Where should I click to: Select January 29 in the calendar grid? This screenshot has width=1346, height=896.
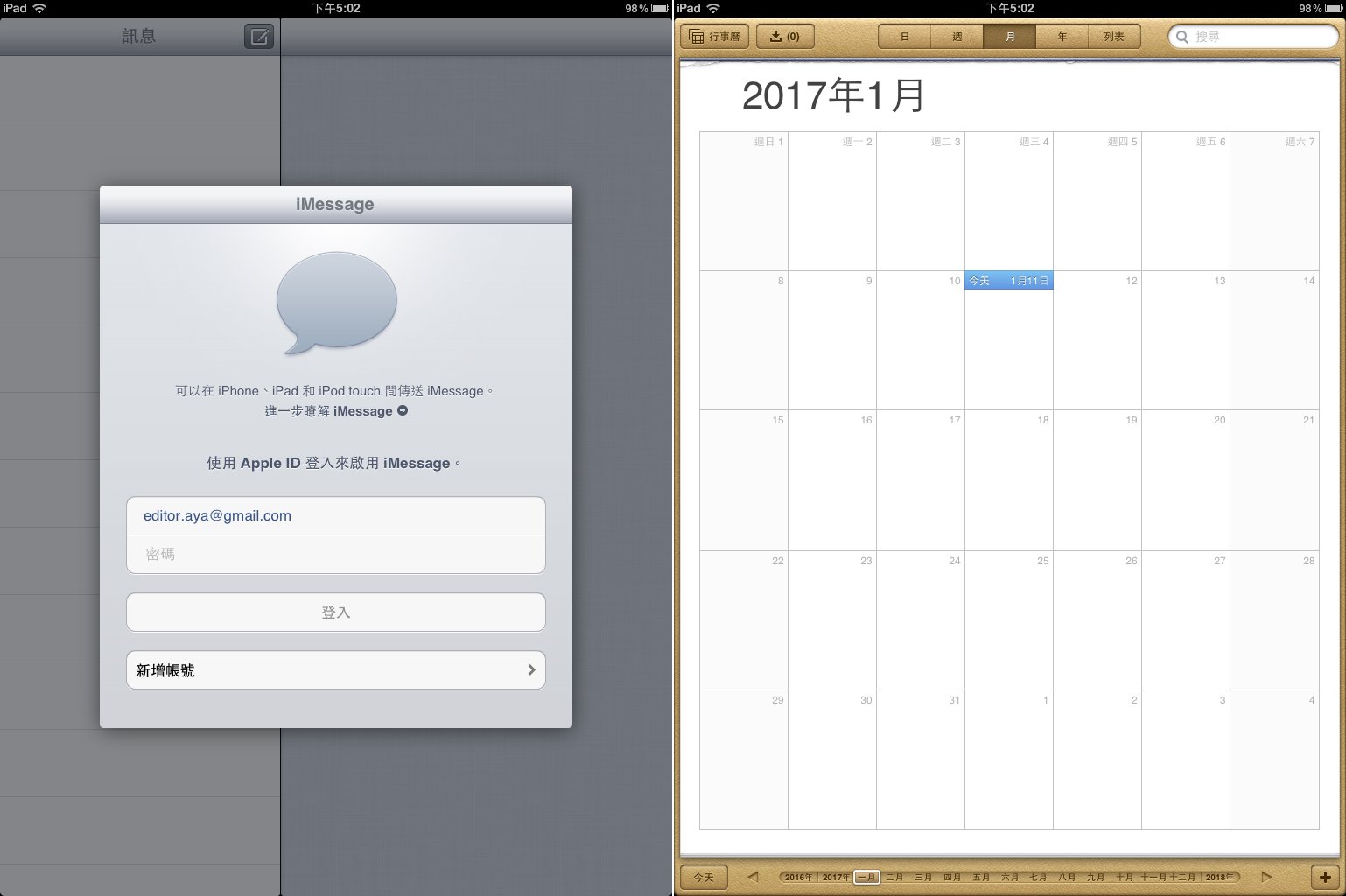(x=744, y=759)
